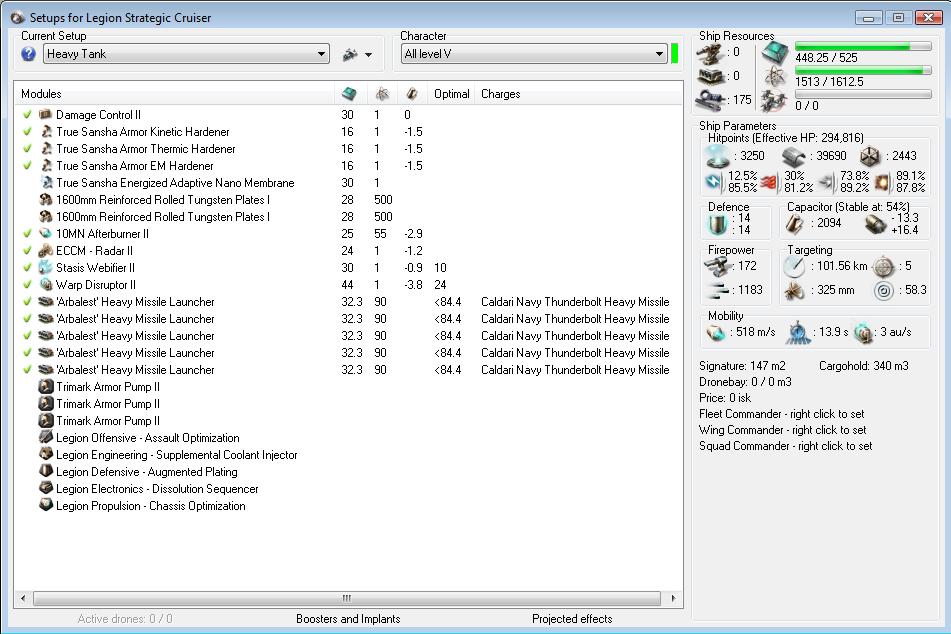Open the Current Setup dropdown showing Heavy Tank
Screen dimensions: 951x634
point(186,54)
